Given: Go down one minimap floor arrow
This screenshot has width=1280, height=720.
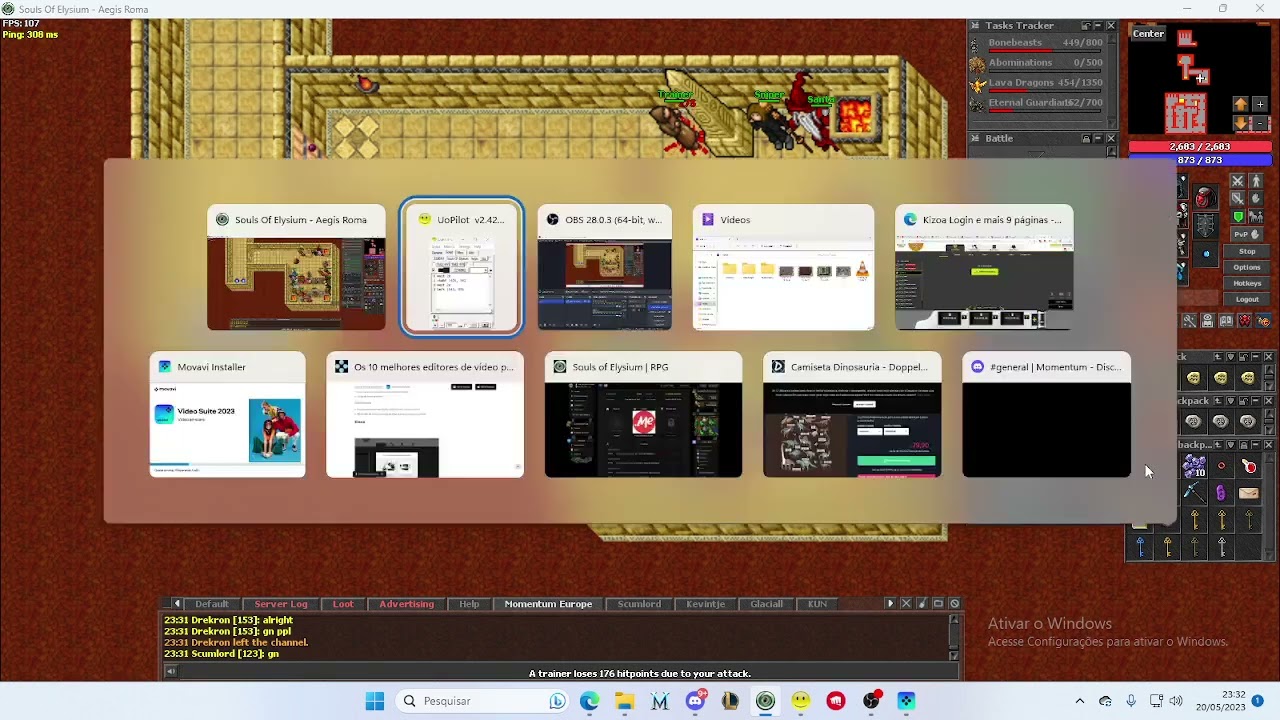Looking at the screenshot, I should pyautogui.click(x=1240, y=123).
